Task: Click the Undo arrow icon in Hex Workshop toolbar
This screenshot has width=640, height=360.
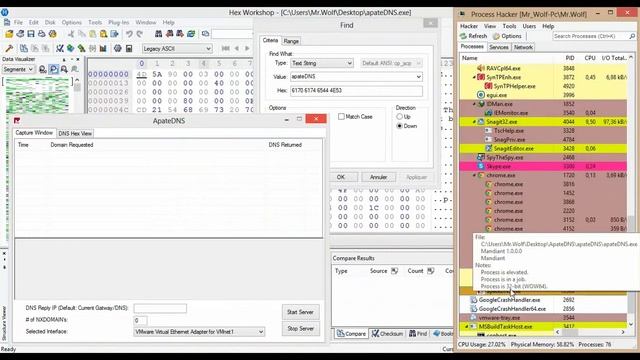Action: pyautogui.click(x=129, y=34)
